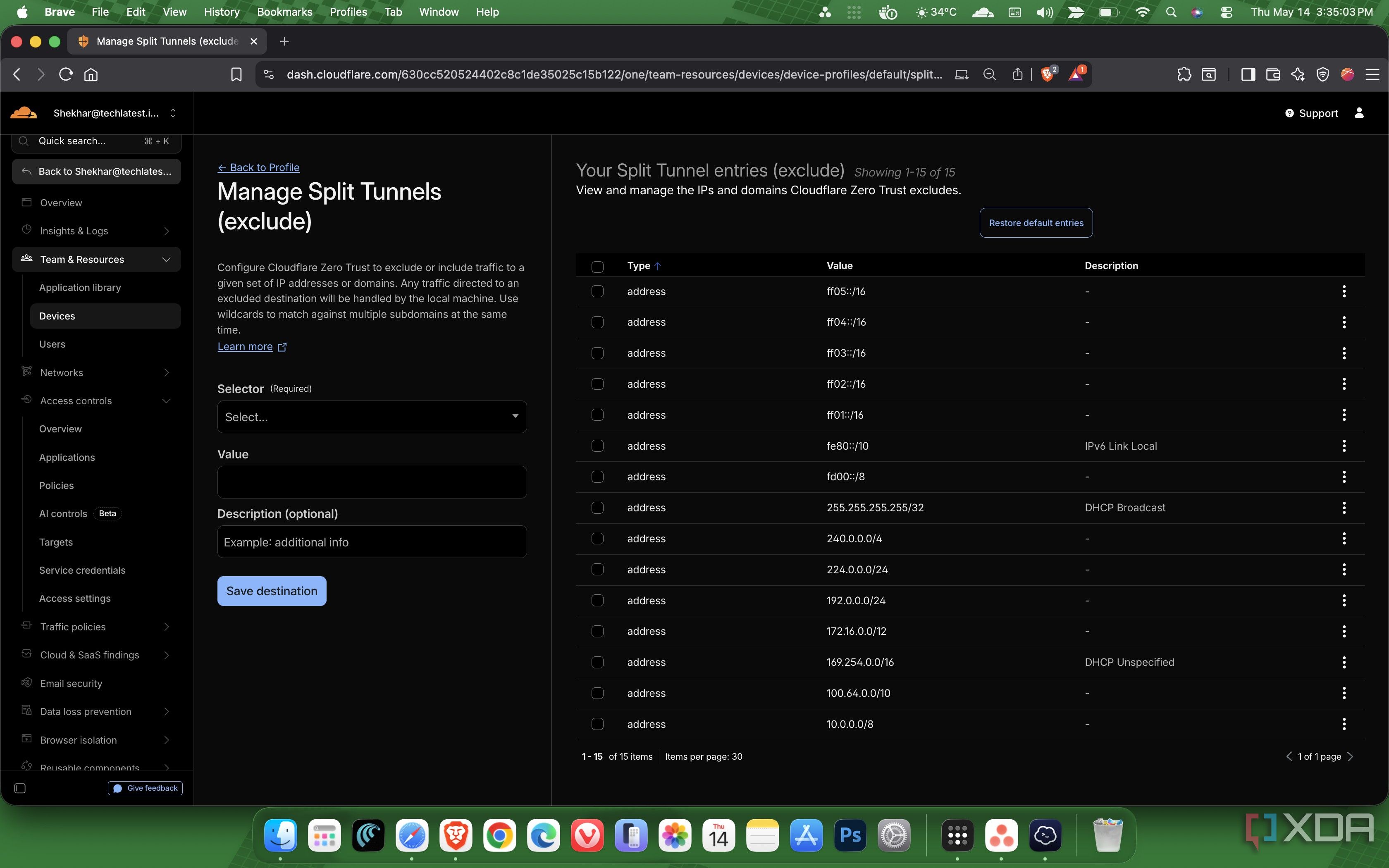Image resolution: width=1389 pixels, height=868 pixels.
Task: Reload the page with the refresh icon
Action: 65,75
